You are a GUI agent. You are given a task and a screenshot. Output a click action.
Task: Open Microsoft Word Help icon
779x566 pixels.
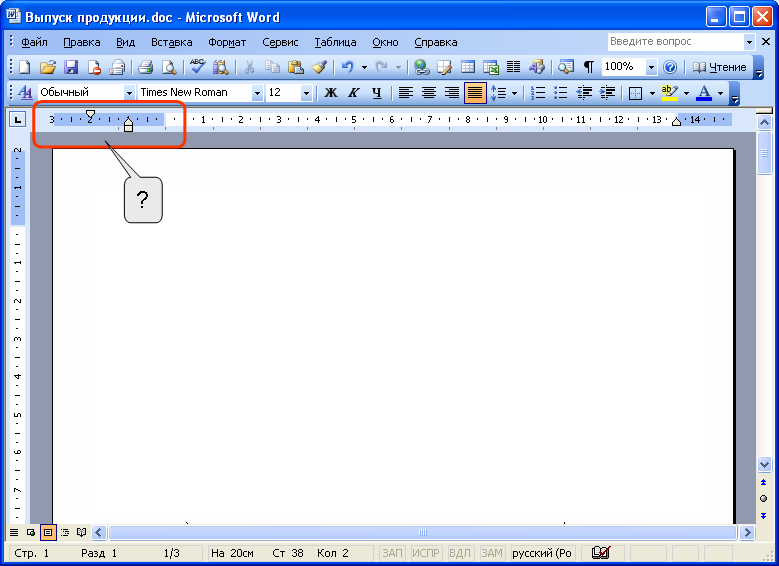[x=670, y=67]
